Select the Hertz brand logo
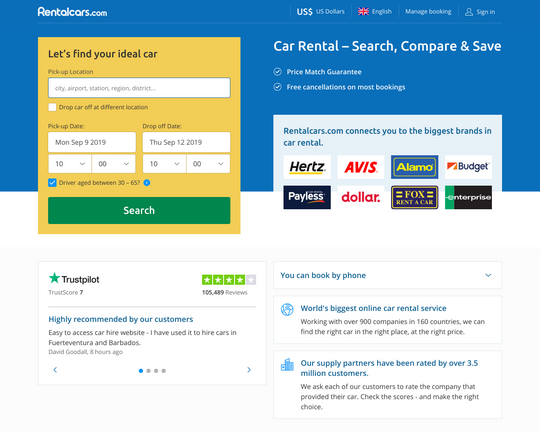The height and width of the screenshot is (432, 540). point(307,167)
